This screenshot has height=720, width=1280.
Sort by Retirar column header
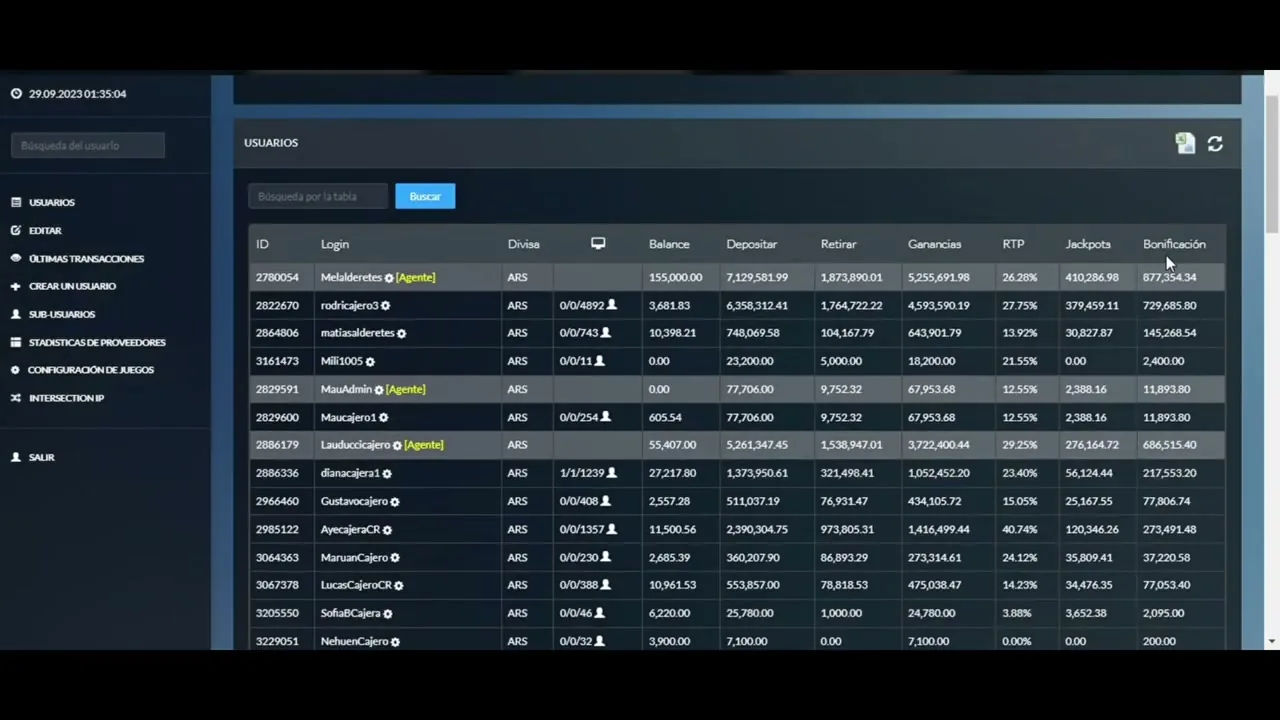[x=839, y=244]
